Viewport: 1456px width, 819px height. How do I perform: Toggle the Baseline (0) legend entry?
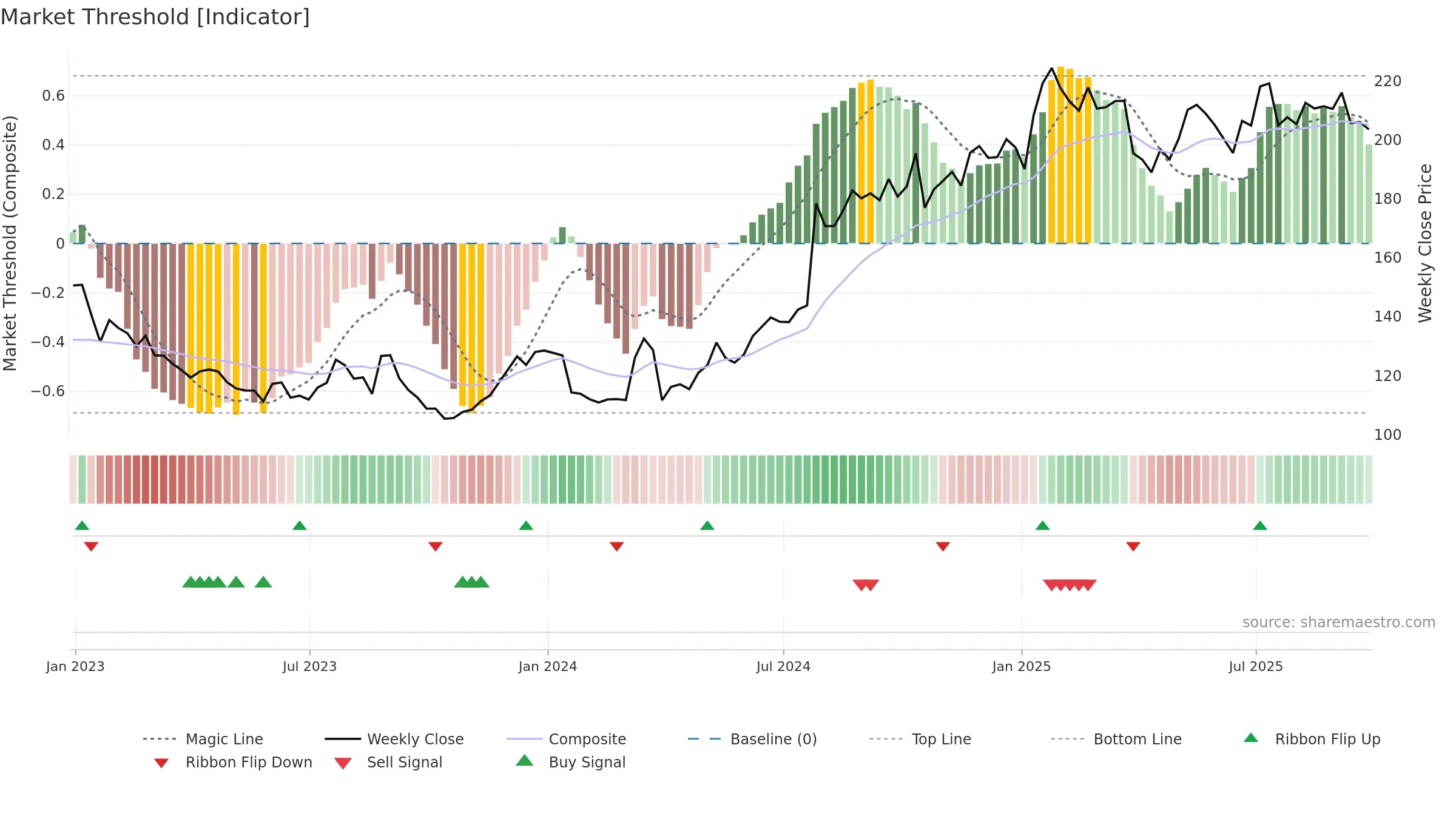(x=752, y=739)
